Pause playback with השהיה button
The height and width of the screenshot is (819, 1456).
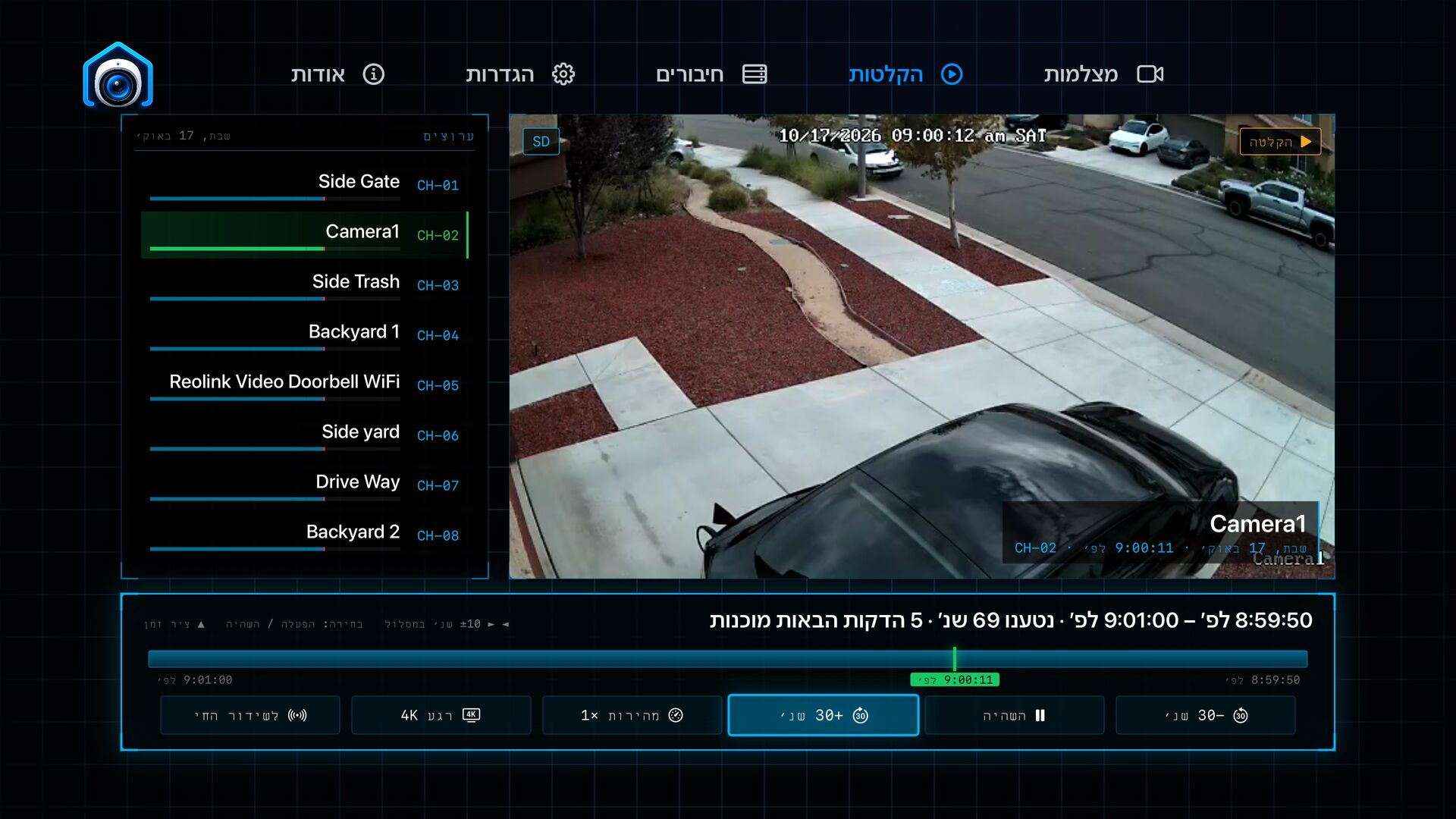click(1014, 715)
